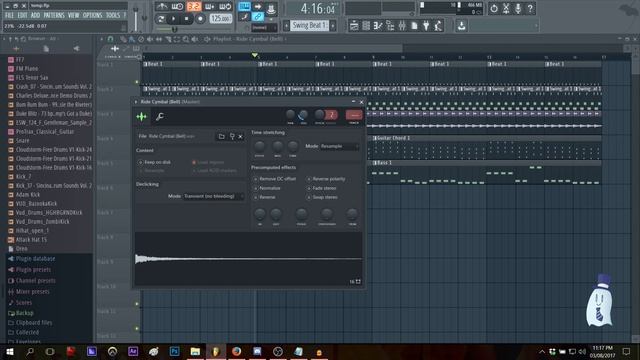Open Windows Start menu
Screen dimensions: 640x360
click(x=10, y=351)
